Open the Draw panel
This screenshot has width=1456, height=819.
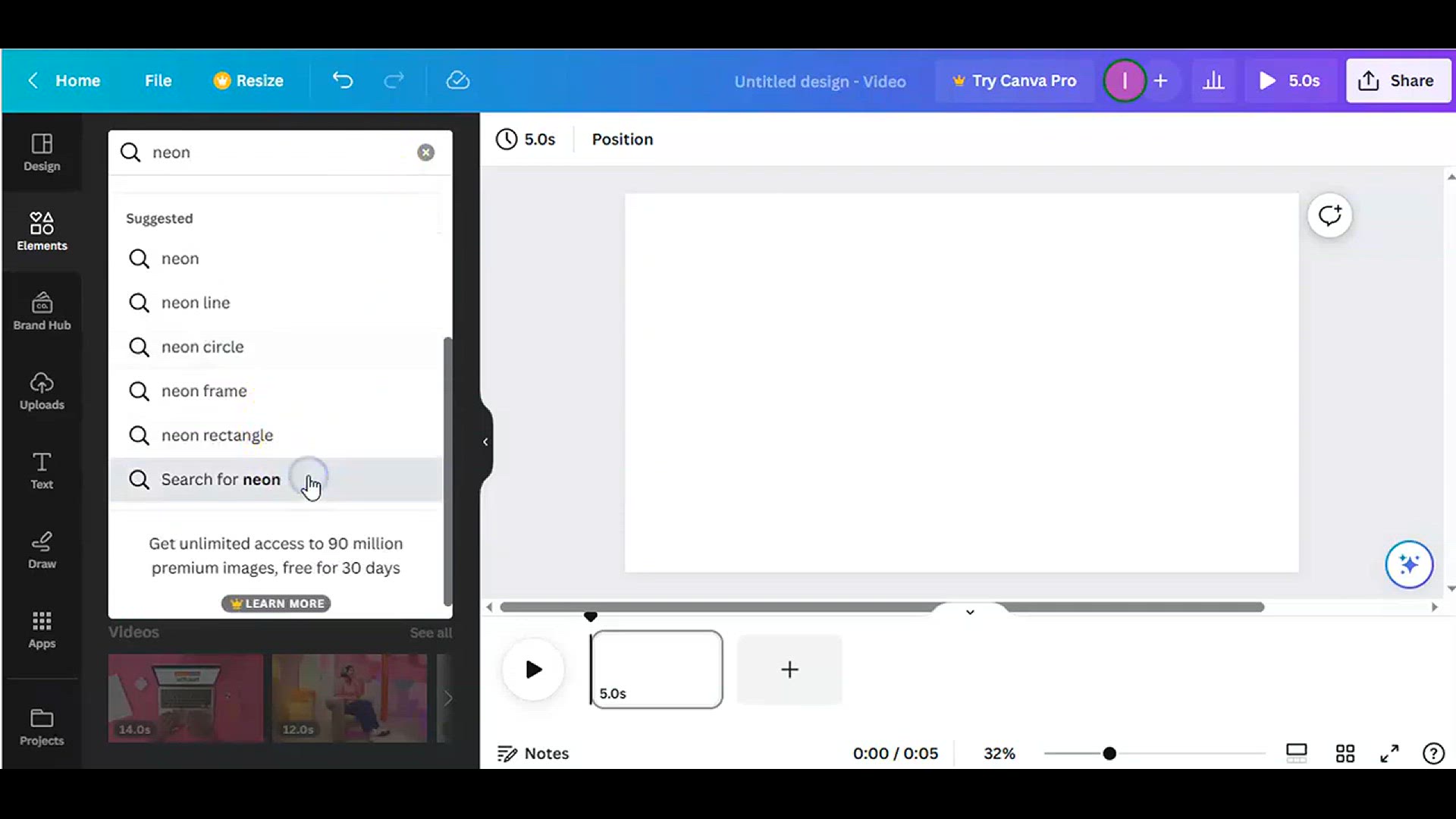[42, 550]
